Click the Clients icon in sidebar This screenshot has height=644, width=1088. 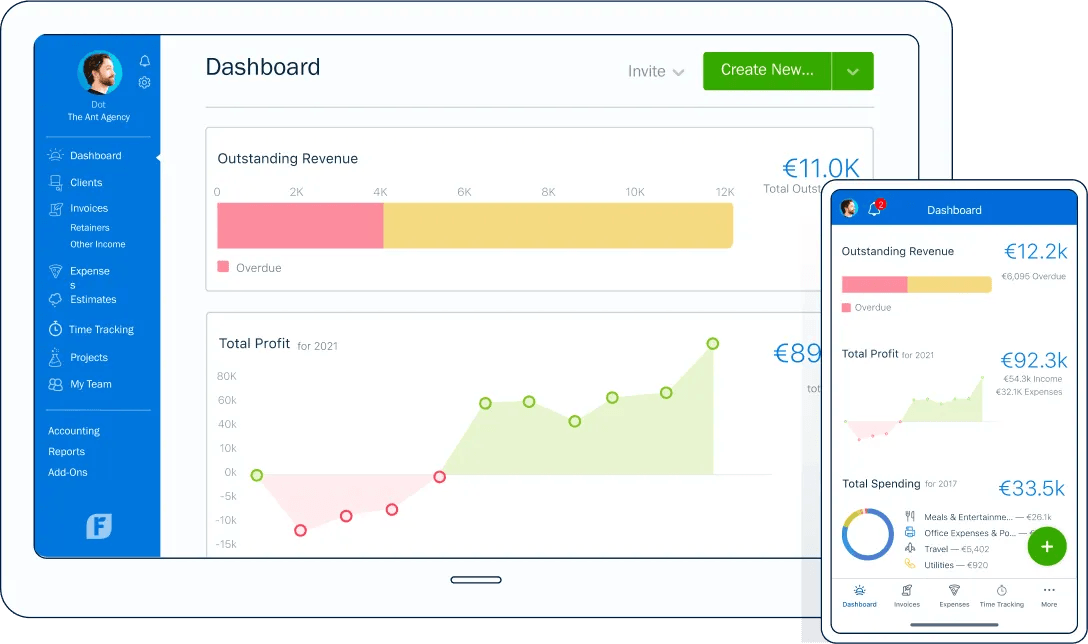click(56, 183)
